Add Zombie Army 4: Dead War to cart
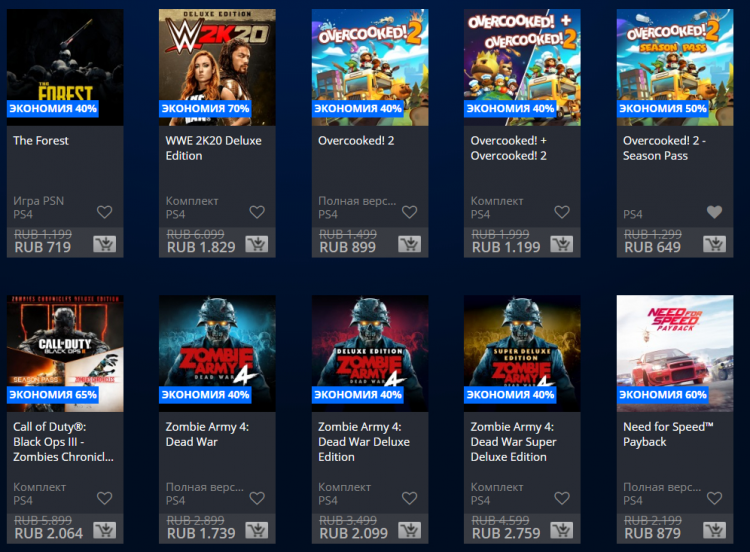The image size is (750, 552). click(x=257, y=530)
